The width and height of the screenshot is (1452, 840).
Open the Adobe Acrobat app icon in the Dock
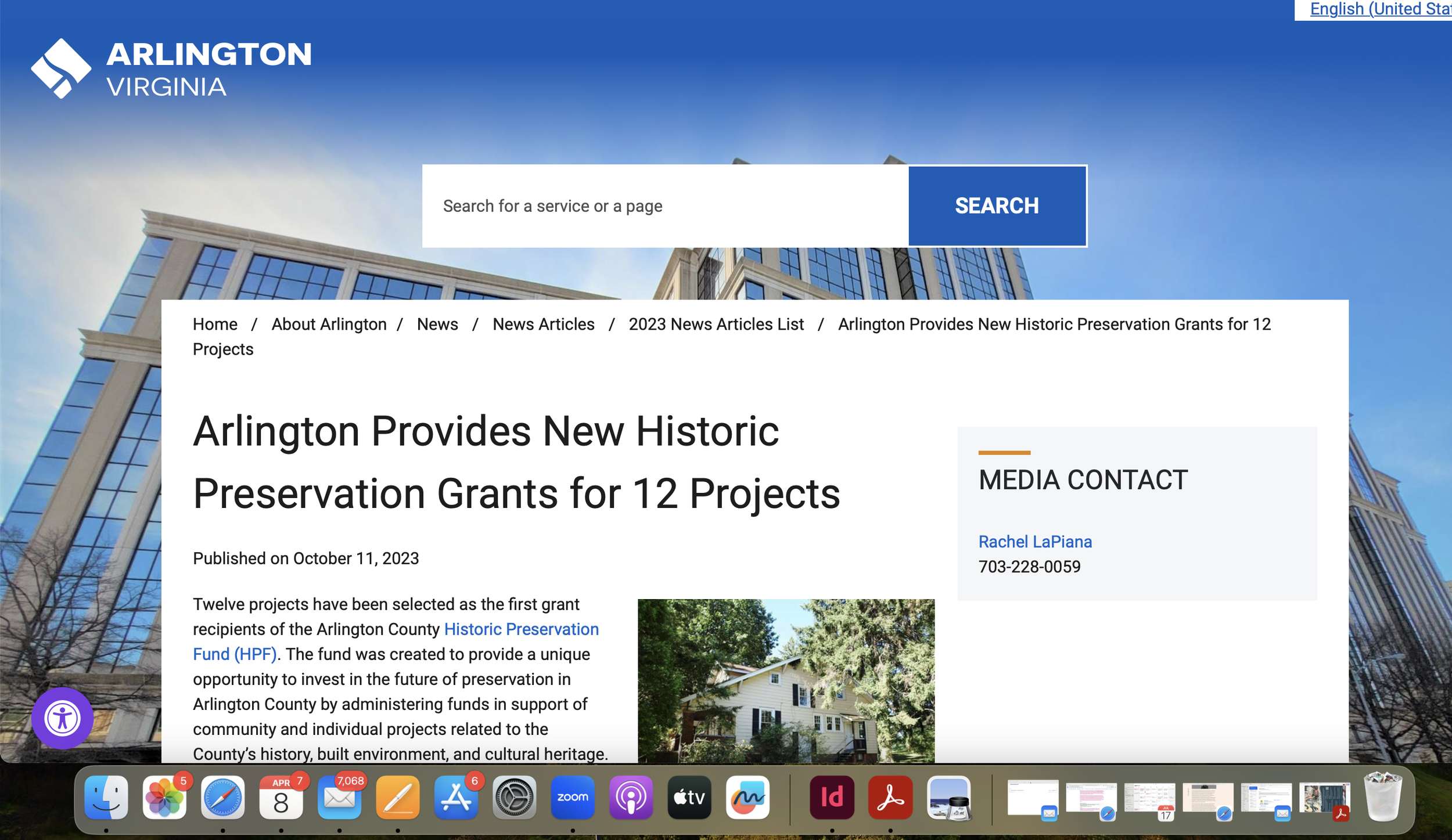click(x=890, y=797)
